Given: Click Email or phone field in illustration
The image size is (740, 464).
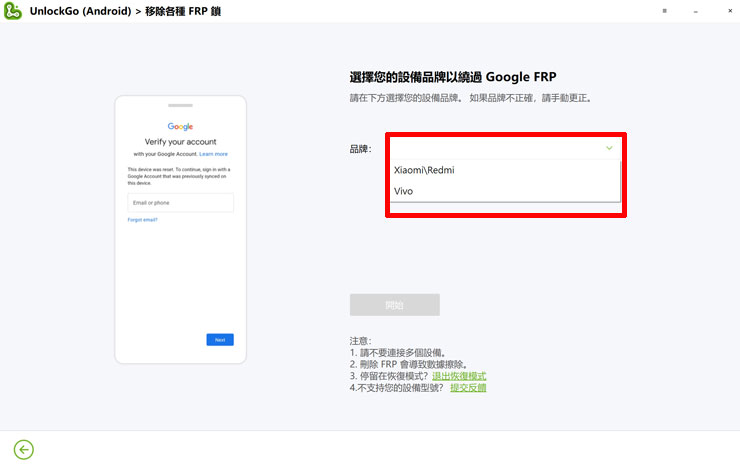Looking at the screenshot, I should coord(180,202).
